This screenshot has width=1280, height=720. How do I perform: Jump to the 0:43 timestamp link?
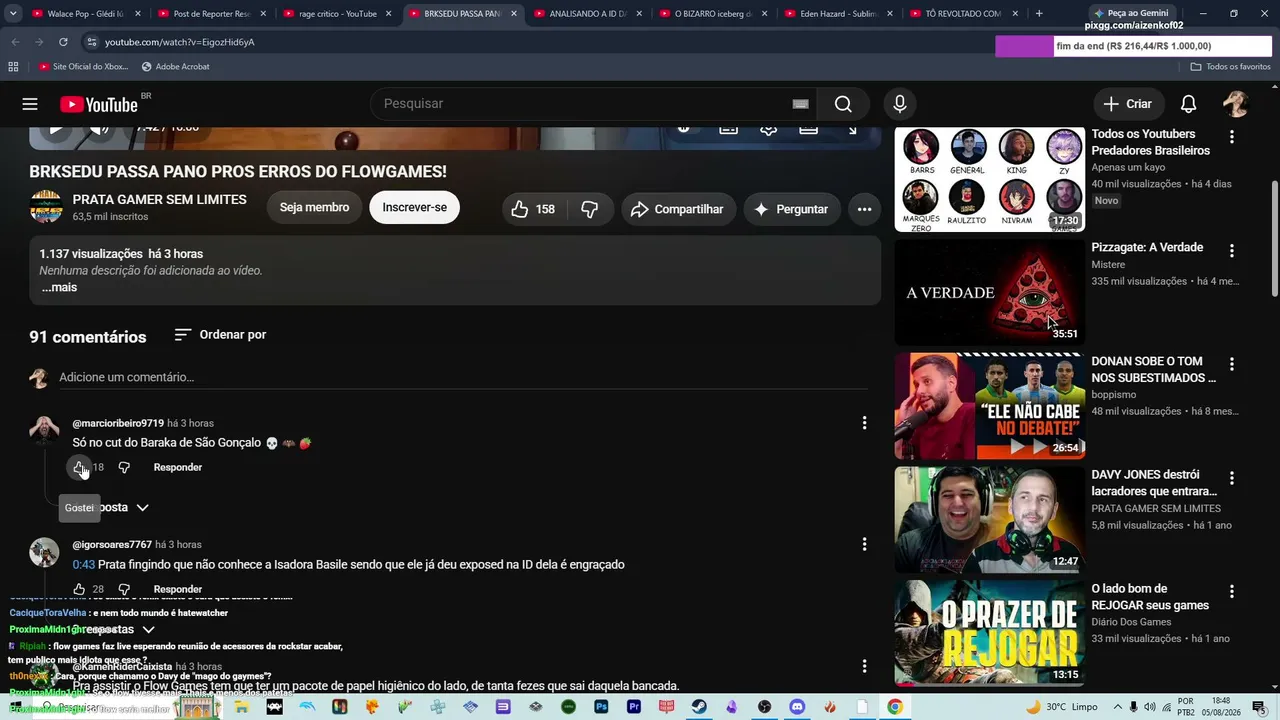(83, 565)
